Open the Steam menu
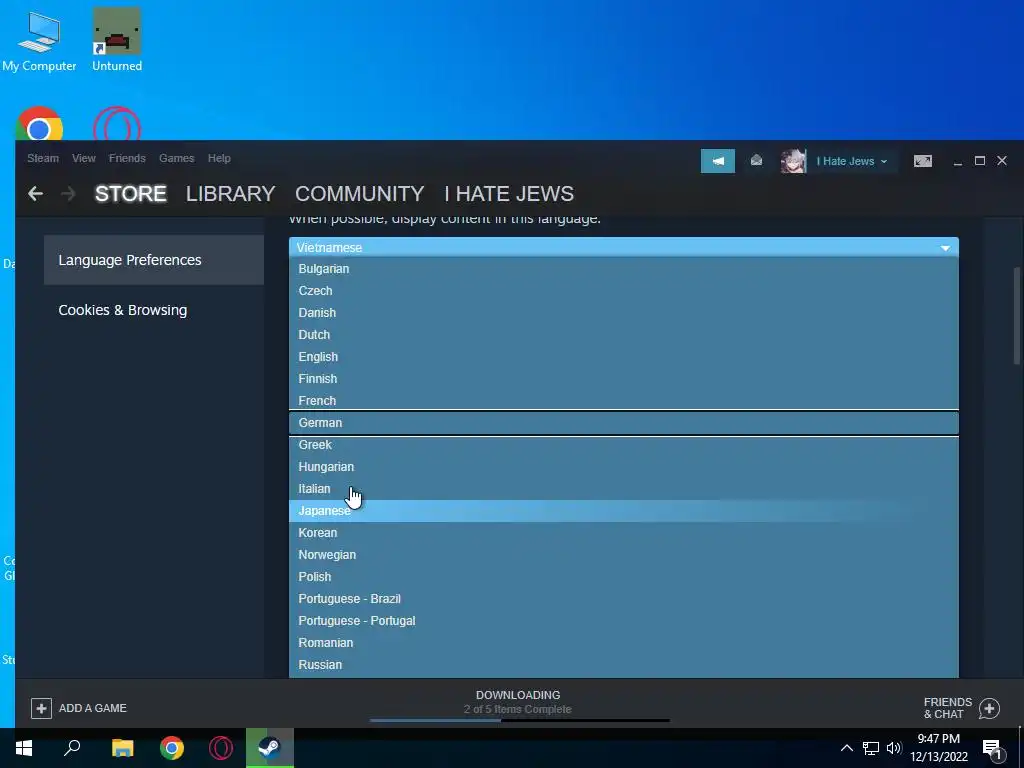 [43, 158]
